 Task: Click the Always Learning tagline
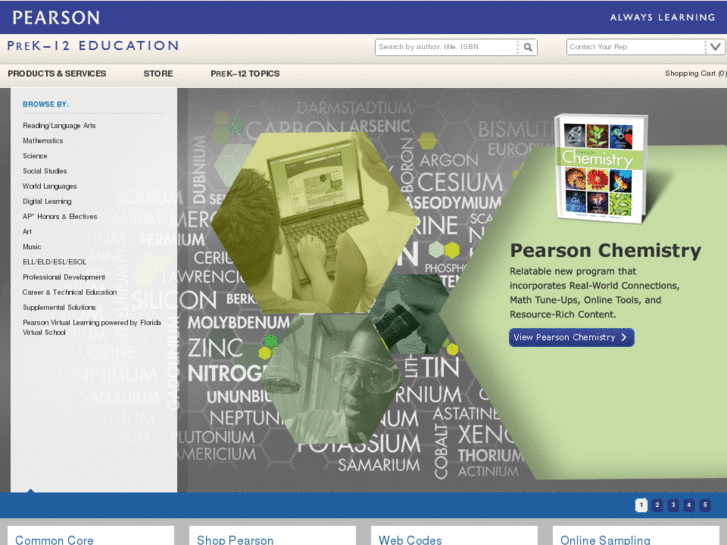(663, 18)
